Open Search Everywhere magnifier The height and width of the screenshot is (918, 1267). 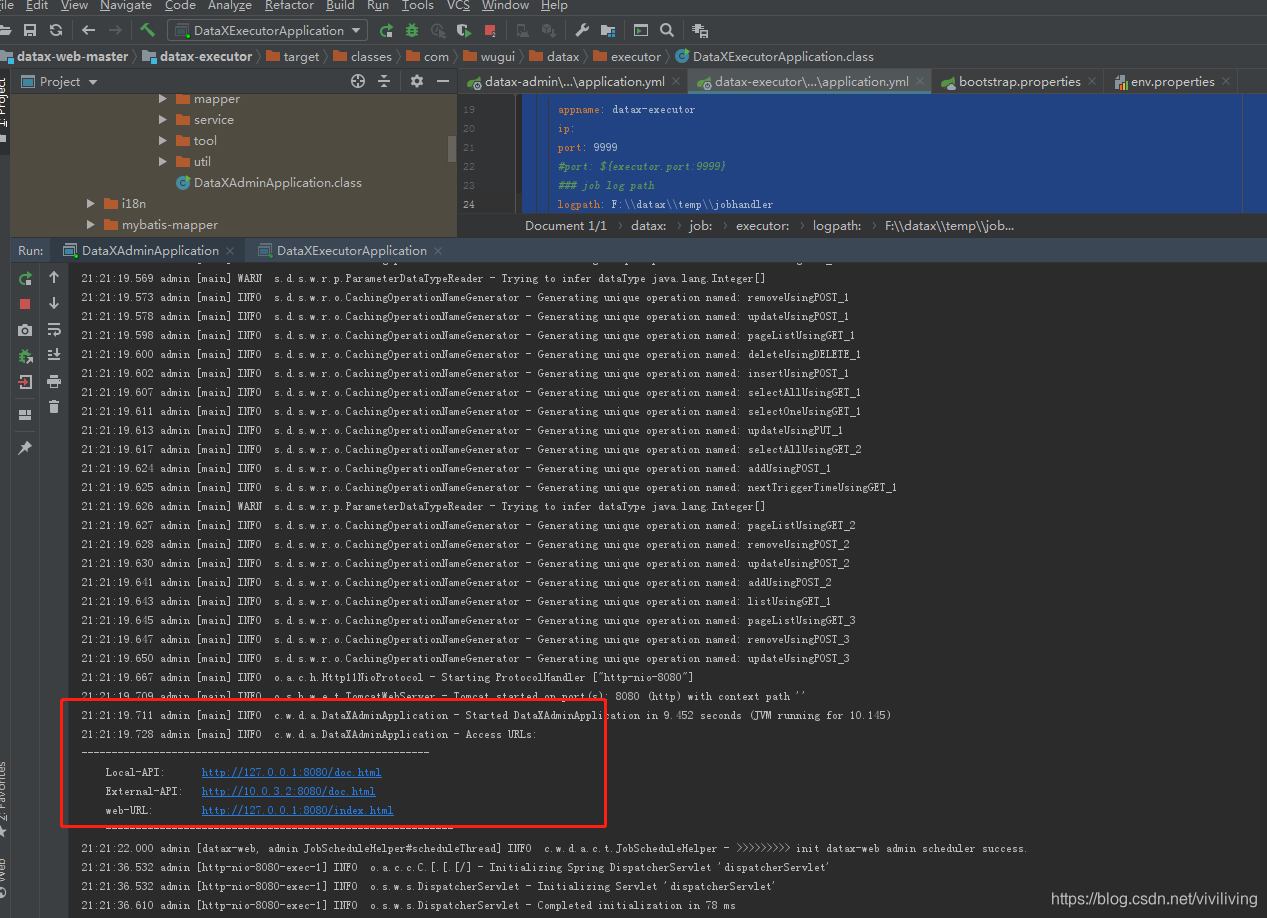pyautogui.click(x=666, y=30)
